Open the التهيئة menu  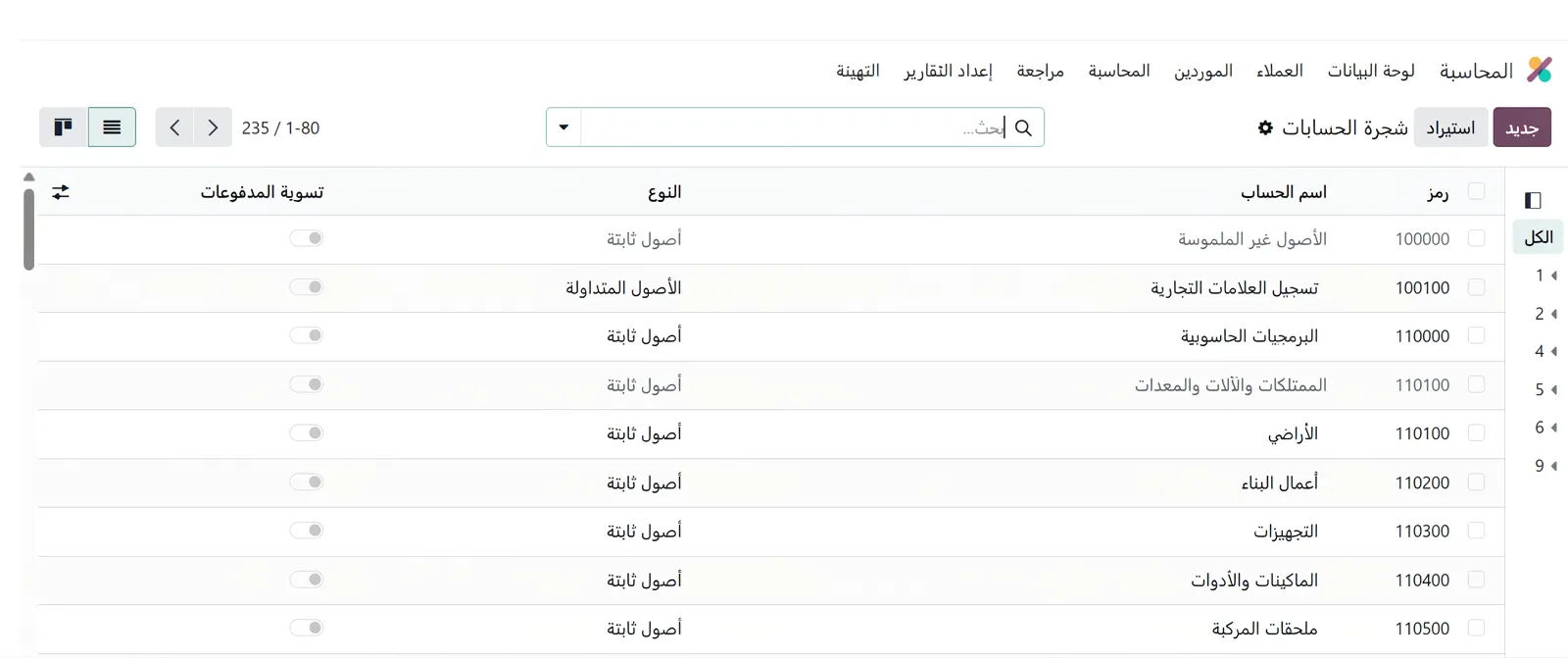[x=857, y=71]
